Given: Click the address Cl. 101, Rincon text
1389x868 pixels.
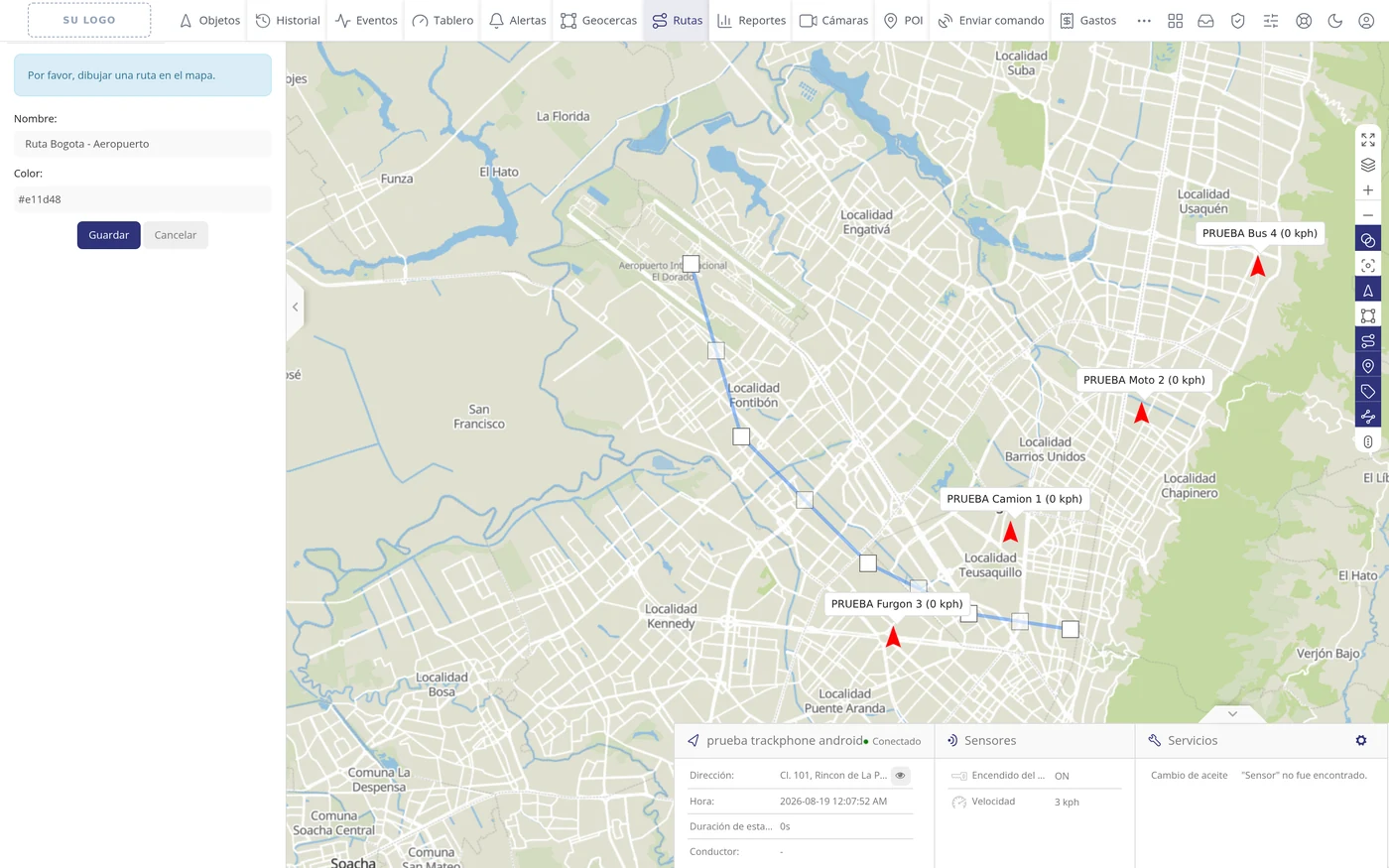Looking at the screenshot, I should coord(833,776).
